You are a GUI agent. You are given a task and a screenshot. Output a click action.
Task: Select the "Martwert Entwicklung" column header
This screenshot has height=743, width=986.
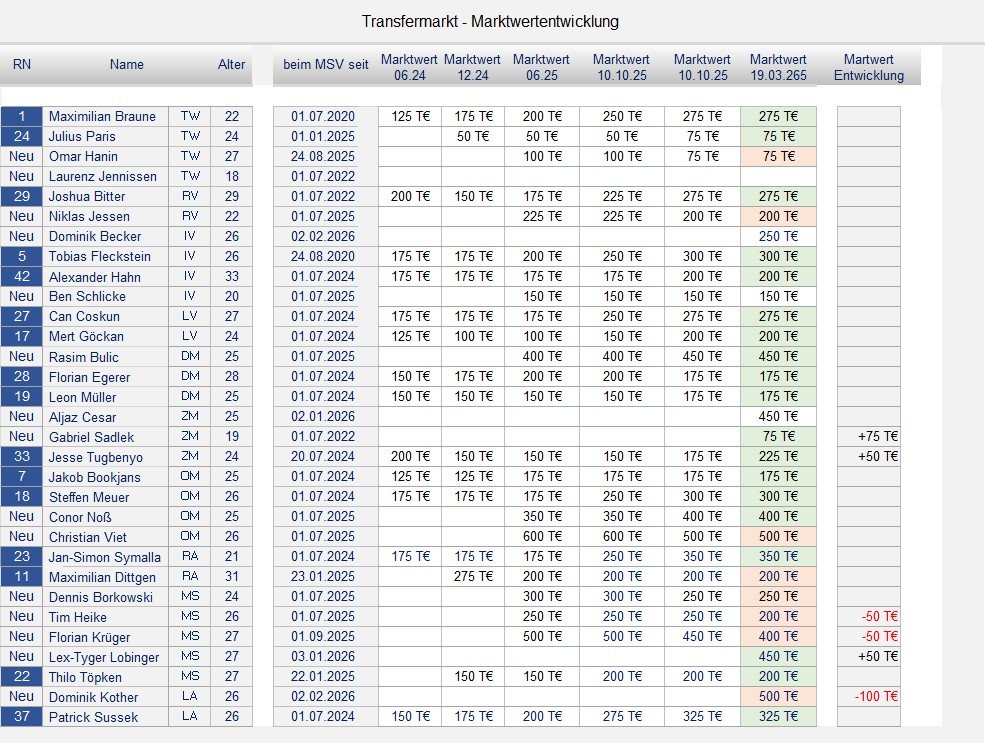pos(868,67)
